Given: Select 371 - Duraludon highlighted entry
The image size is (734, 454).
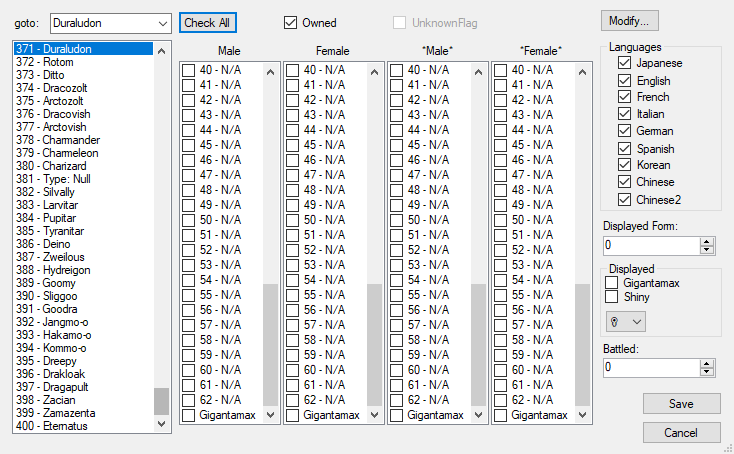Looking at the screenshot, I should 84,49.
